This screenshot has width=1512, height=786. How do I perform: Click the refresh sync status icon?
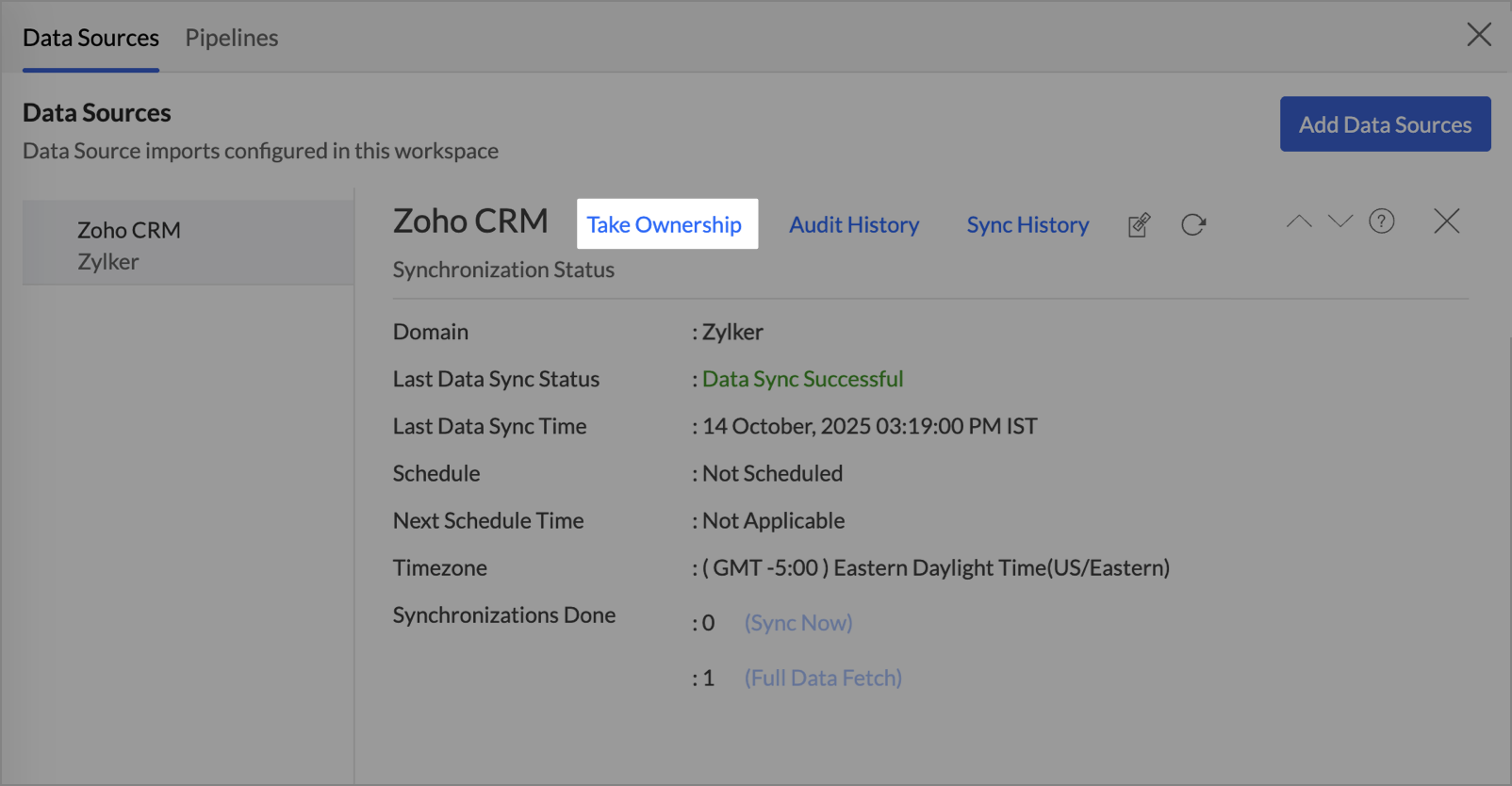1193,225
